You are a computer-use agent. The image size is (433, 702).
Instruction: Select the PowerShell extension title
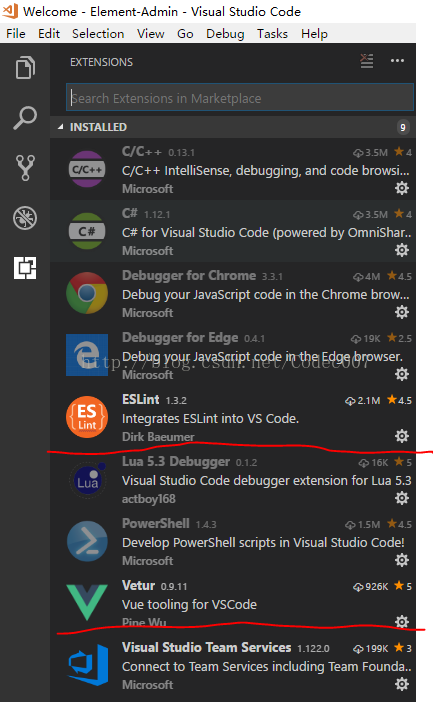click(156, 523)
